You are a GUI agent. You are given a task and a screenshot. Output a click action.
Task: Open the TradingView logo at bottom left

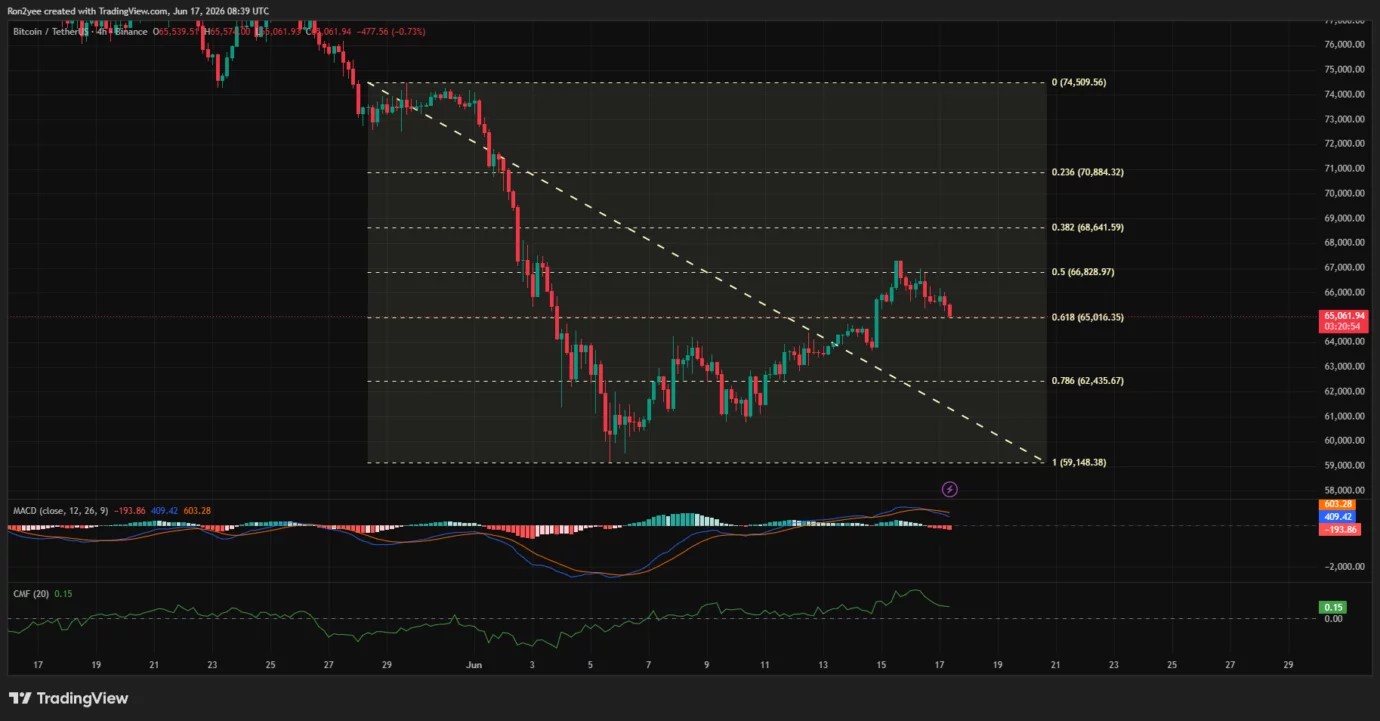tap(69, 698)
